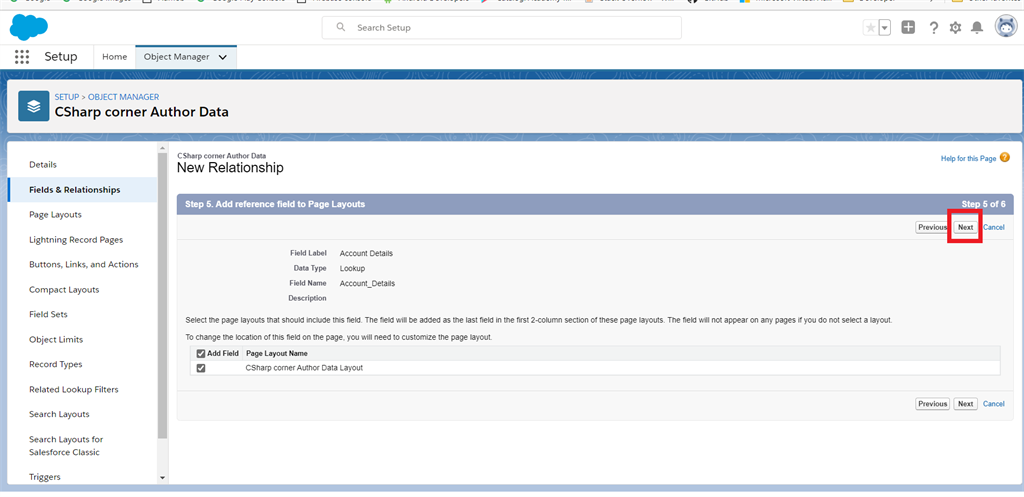
Task: Click the New Relationship heading
Action: coord(230,168)
